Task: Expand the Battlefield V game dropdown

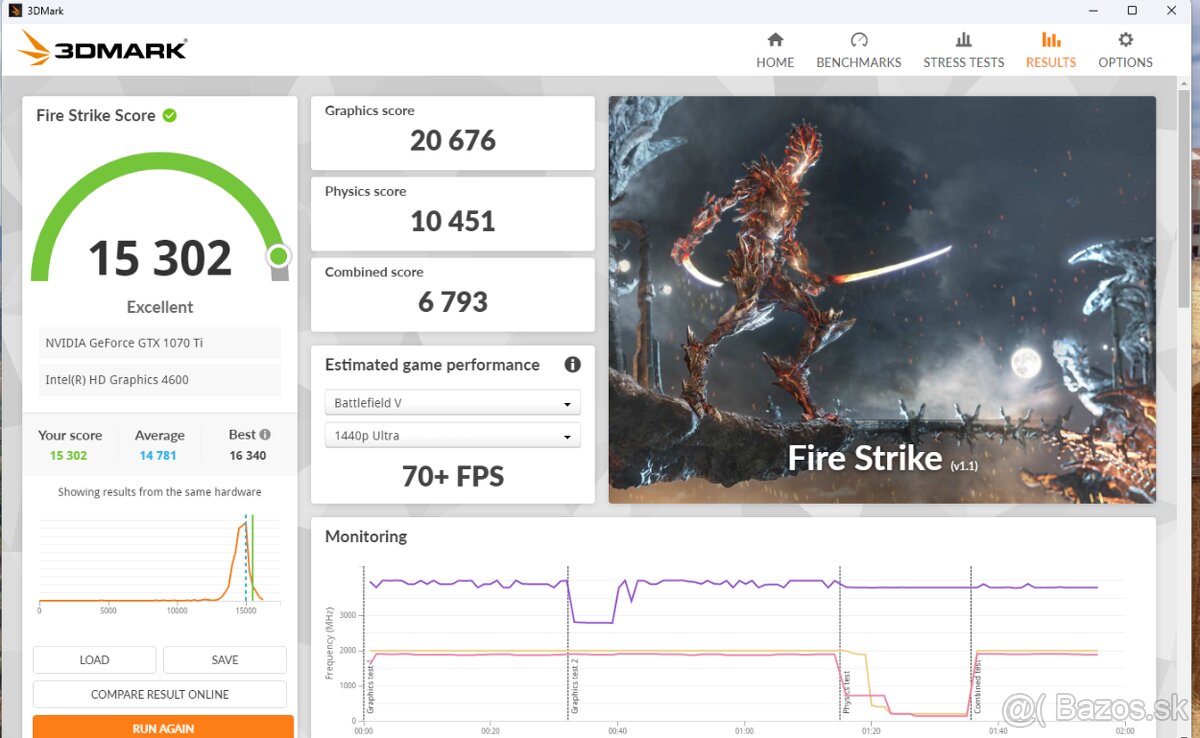Action: [x=452, y=403]
